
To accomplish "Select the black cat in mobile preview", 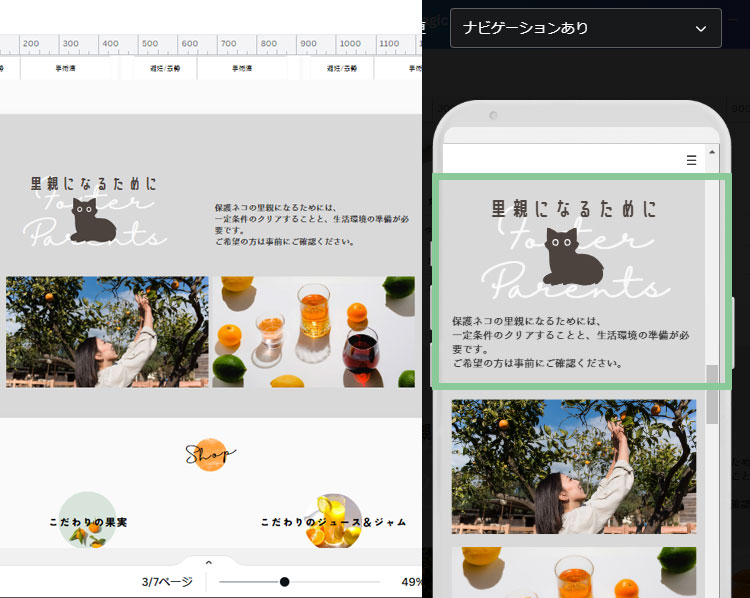I will (573, 257).
